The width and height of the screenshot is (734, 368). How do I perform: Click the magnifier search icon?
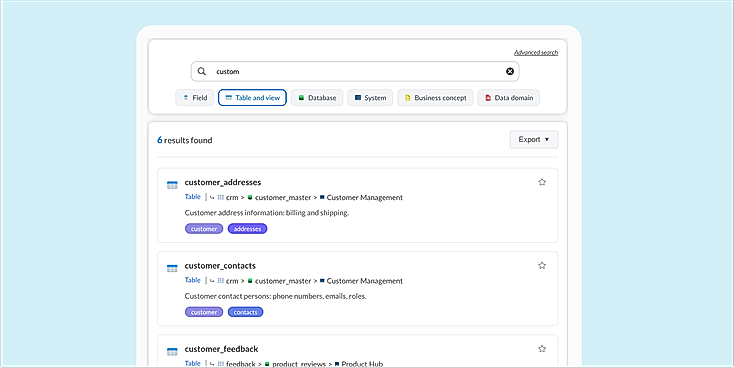pyautogui.click(x=202, y=71)
